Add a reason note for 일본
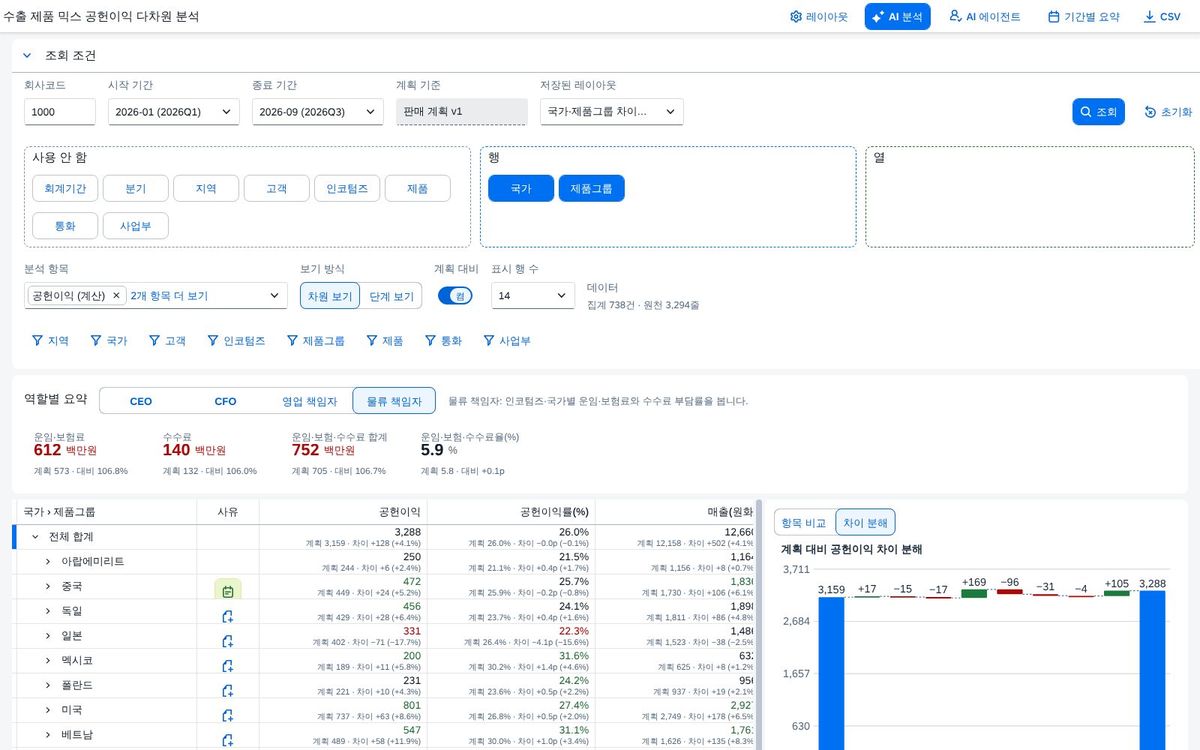The height and width of the screenshot is (750, 1200). [228, 641]
